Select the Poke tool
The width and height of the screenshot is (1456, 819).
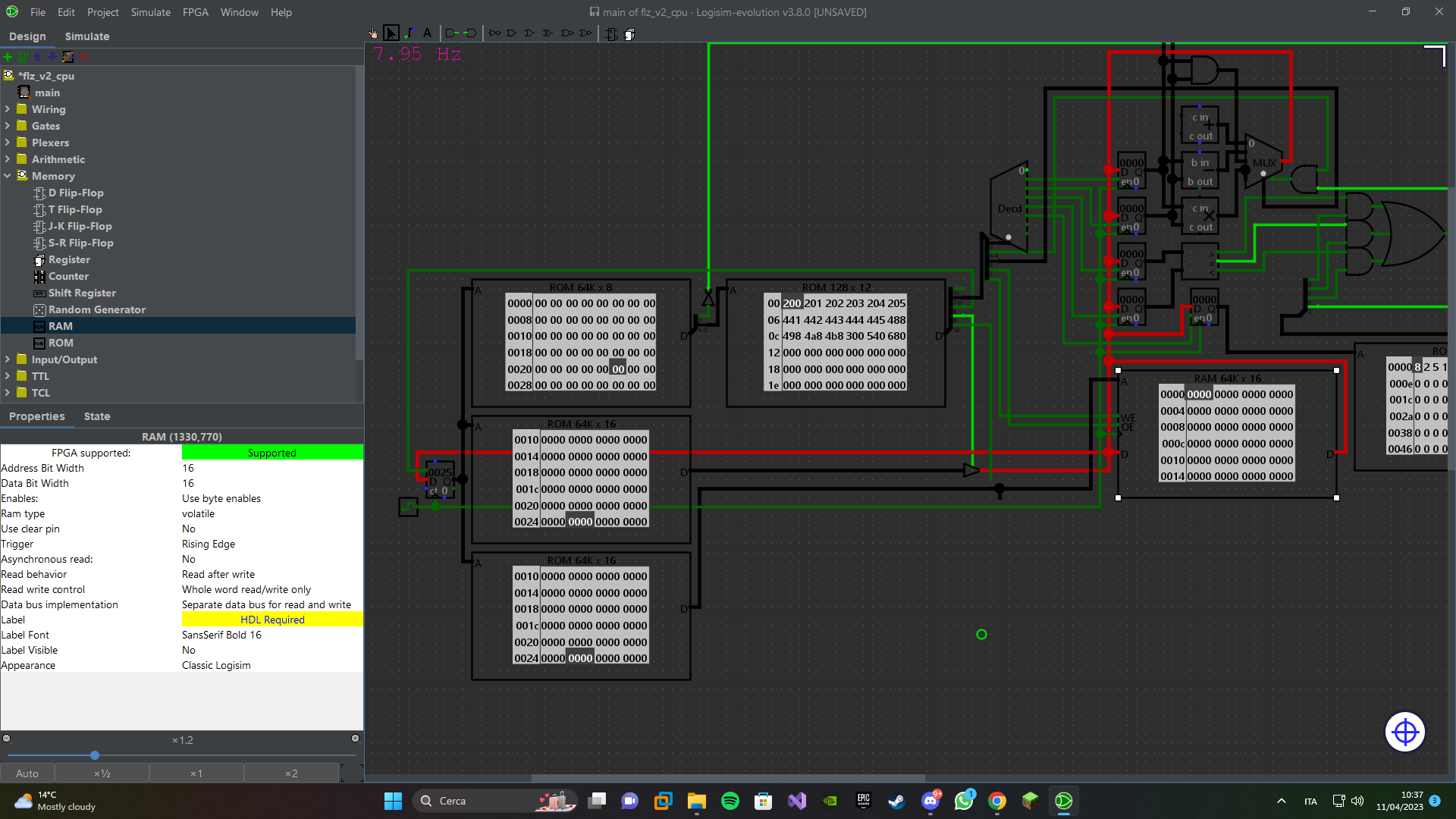click(374, 33)
